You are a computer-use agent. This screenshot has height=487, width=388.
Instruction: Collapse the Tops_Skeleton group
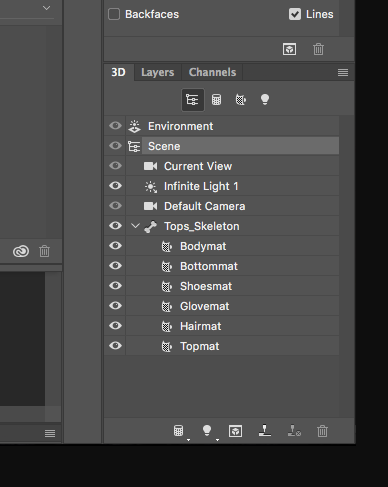coord(135,226)
